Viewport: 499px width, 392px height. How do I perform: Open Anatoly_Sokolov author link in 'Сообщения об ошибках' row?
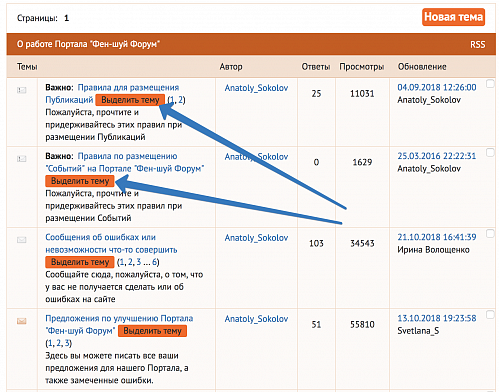[256, 238]
